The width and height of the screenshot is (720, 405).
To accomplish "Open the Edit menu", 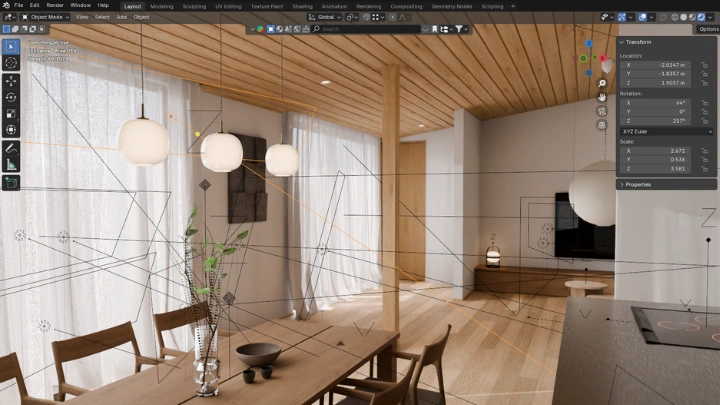I will [34, 6].
